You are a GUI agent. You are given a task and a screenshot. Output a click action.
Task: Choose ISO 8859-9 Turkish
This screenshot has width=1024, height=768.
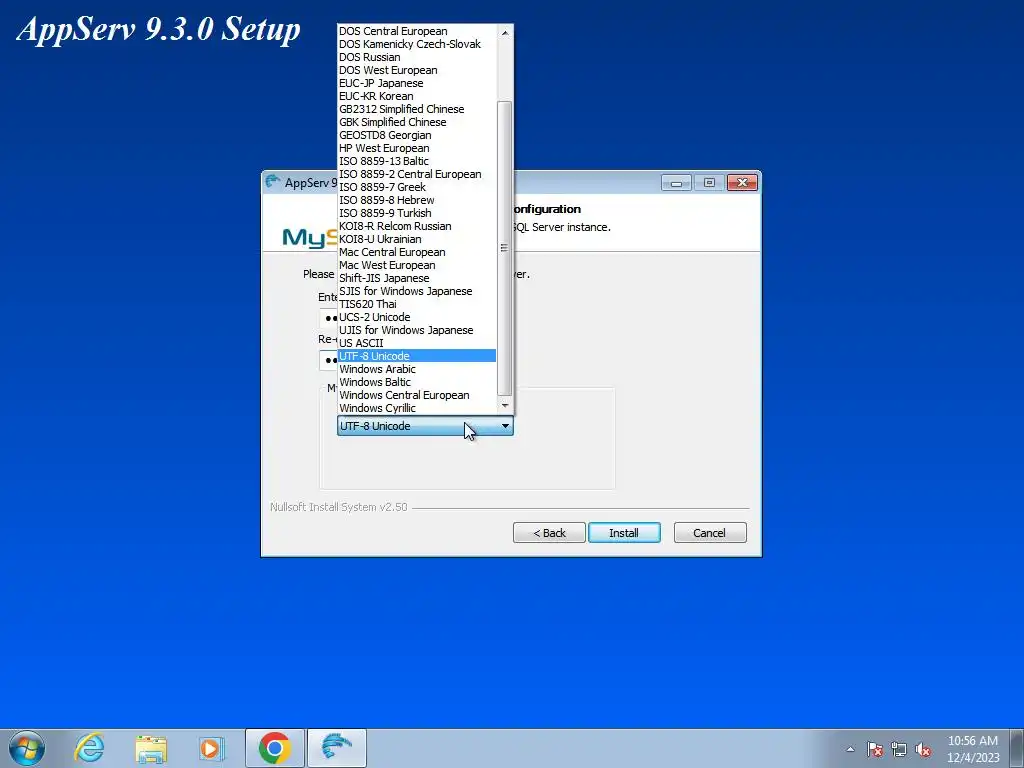coord(417,214)
